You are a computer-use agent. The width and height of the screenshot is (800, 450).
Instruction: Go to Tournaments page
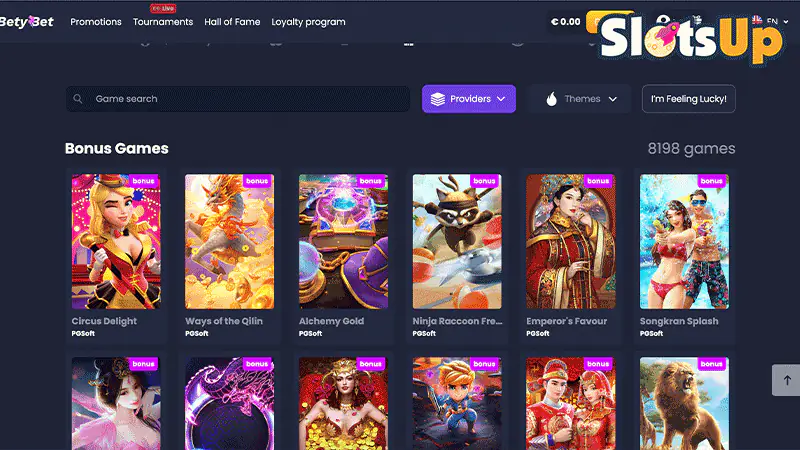point(163,22)
